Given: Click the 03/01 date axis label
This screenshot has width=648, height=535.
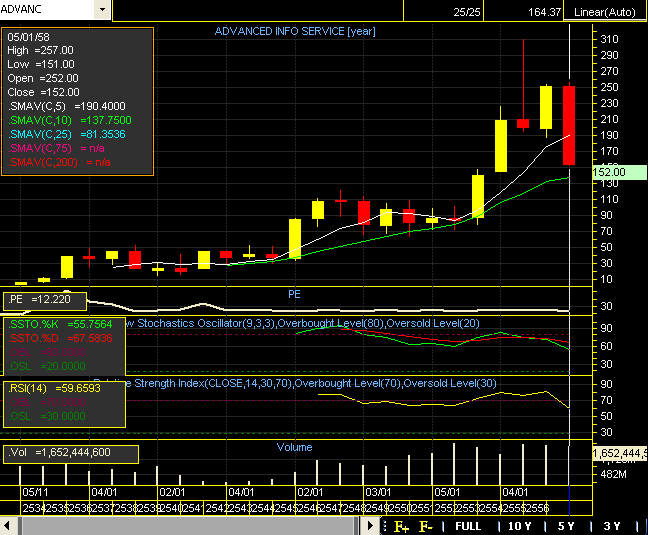Looking at the screenshot, I should tap(378, 492).
